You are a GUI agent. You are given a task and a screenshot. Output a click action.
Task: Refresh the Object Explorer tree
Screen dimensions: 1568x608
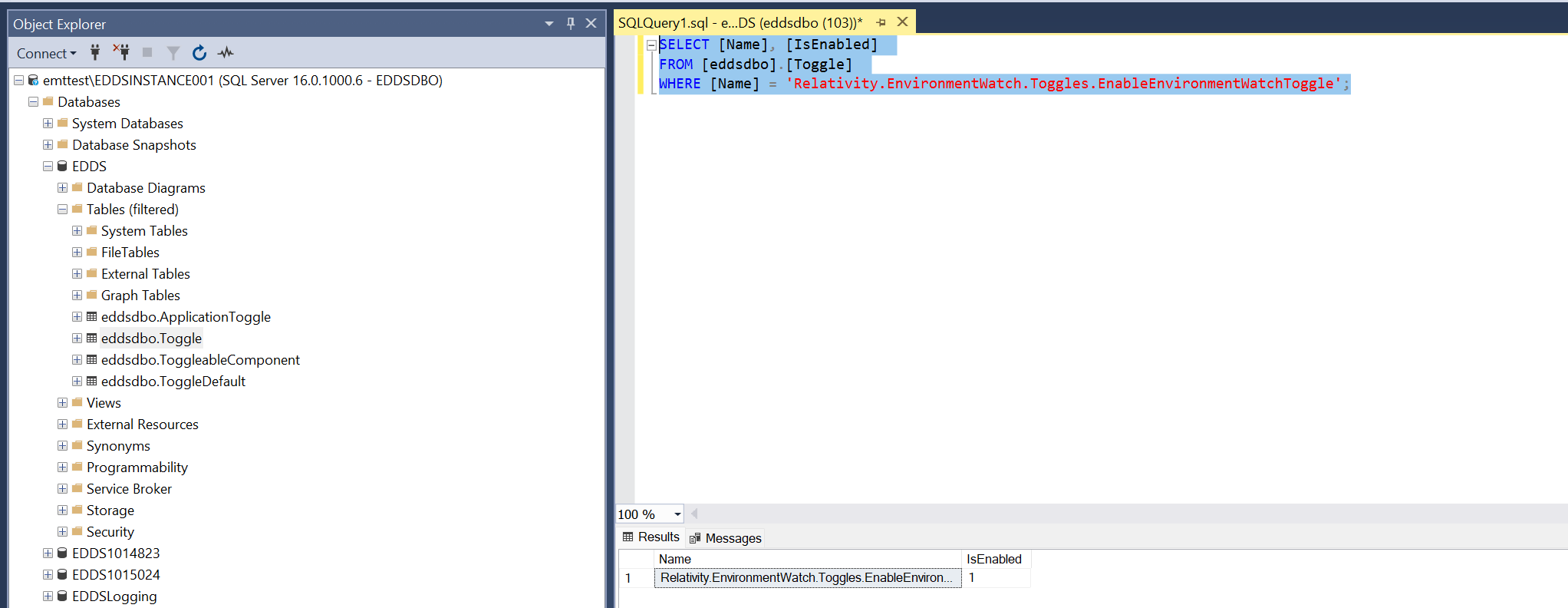coord(199,53)
